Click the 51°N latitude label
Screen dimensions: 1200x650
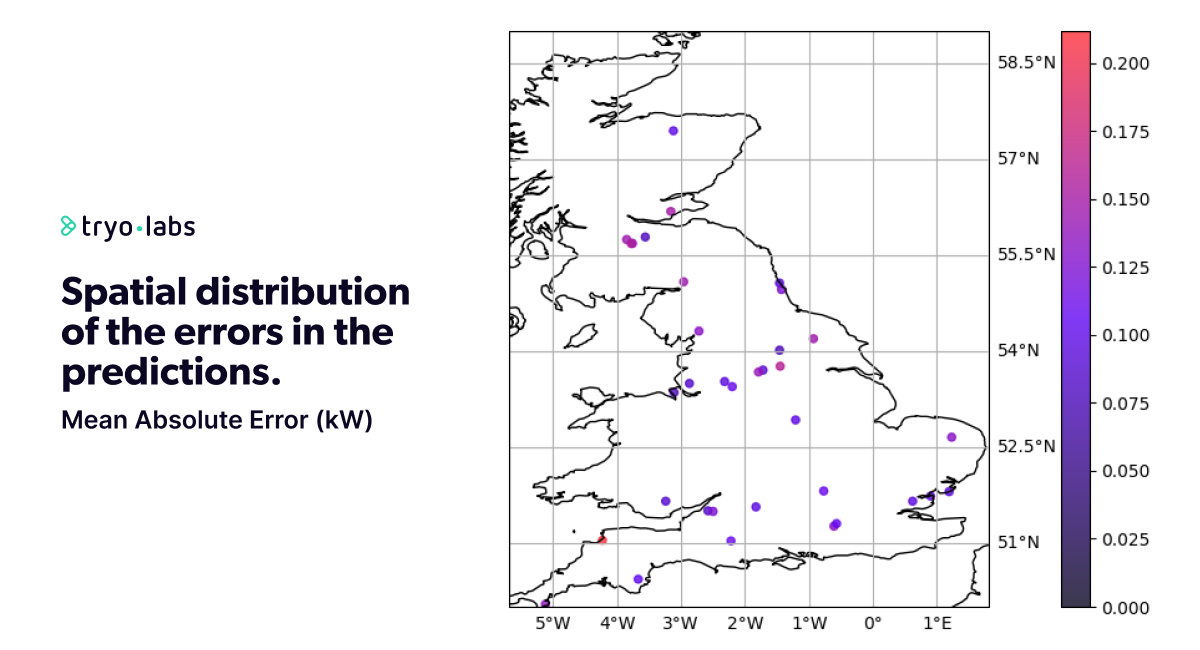pos(1018,542)
